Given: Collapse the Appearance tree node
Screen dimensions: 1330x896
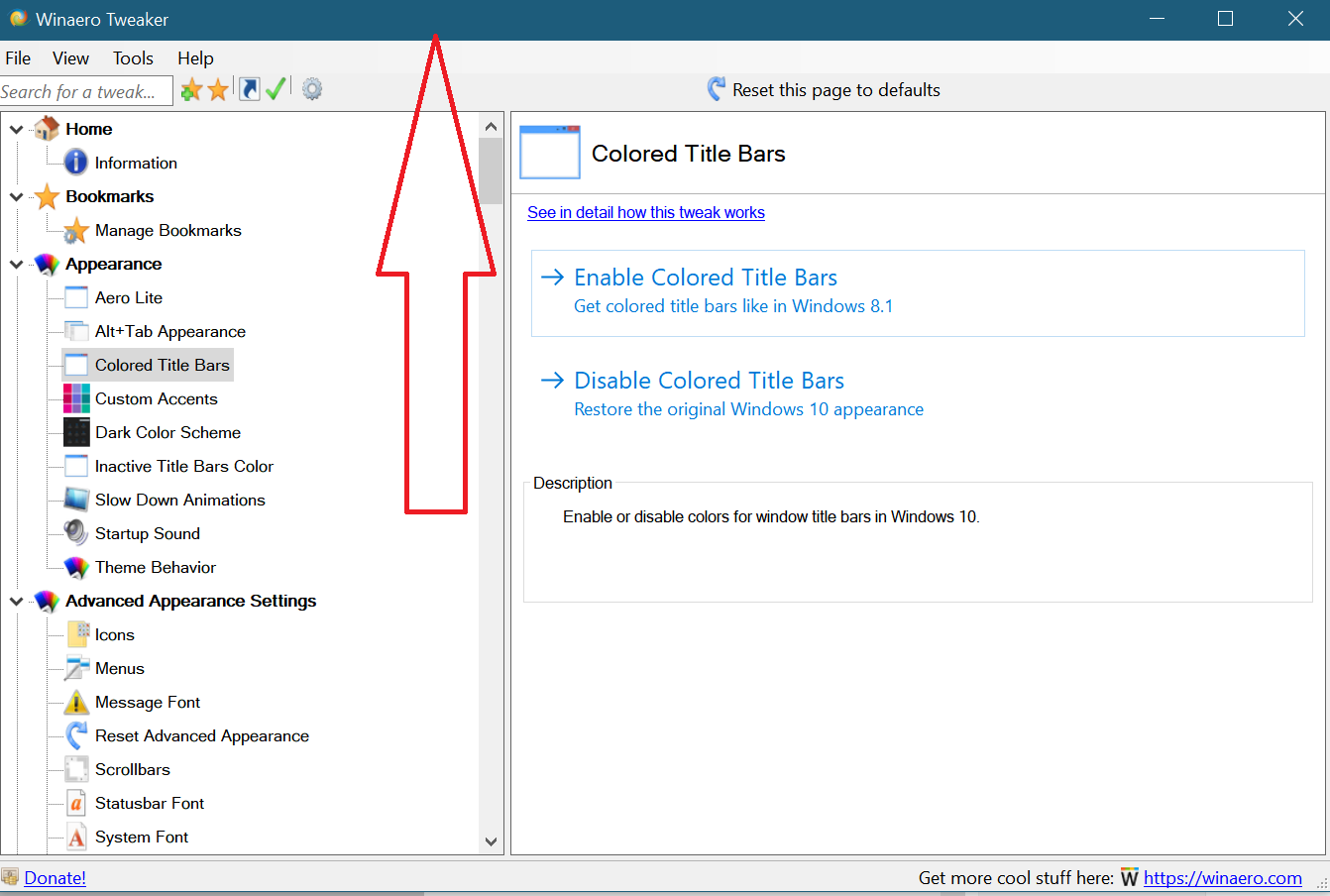Looking at the screenshot, I should [16, 264].
